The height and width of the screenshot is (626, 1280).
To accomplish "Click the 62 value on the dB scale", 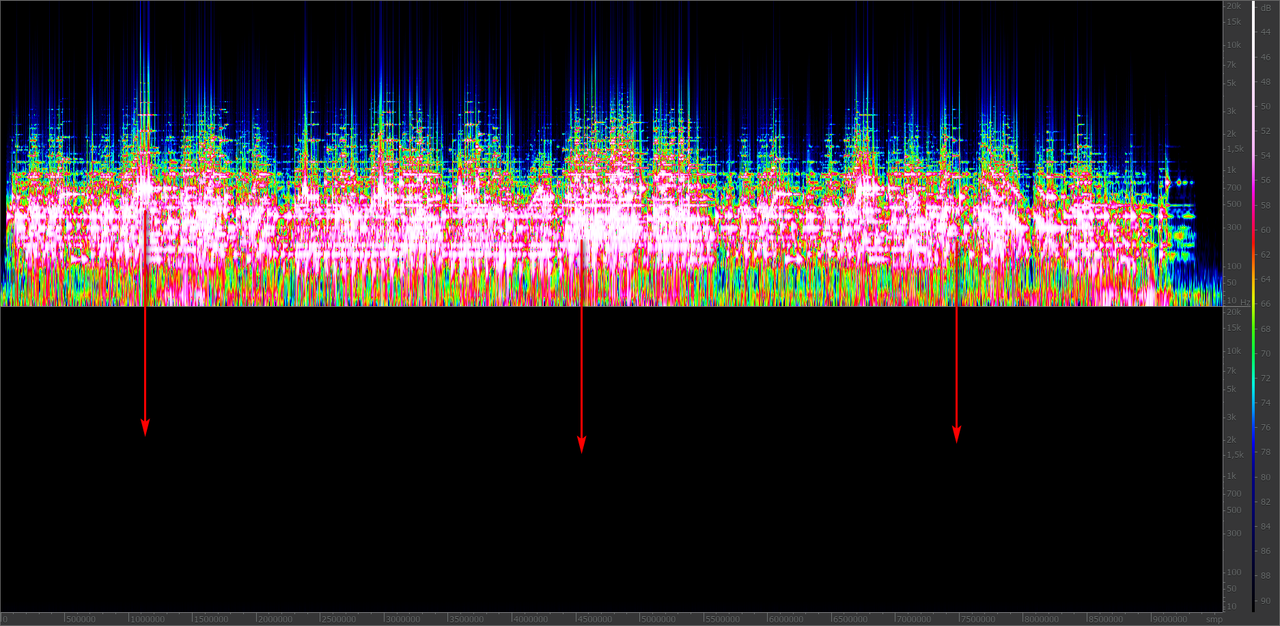I will (x=1266, y=254).
